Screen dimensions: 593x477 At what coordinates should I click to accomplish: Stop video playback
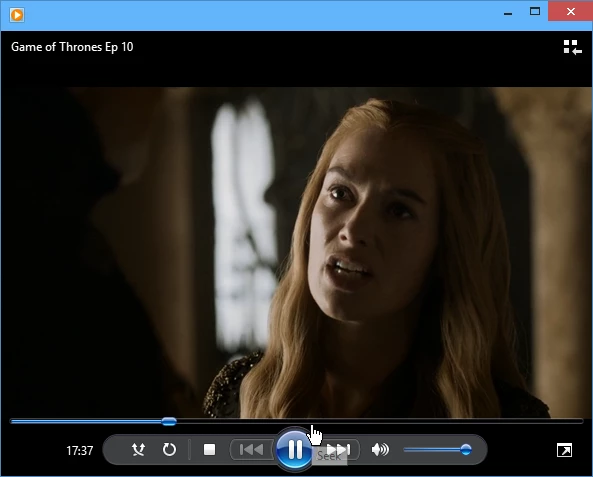click(209, 450)
